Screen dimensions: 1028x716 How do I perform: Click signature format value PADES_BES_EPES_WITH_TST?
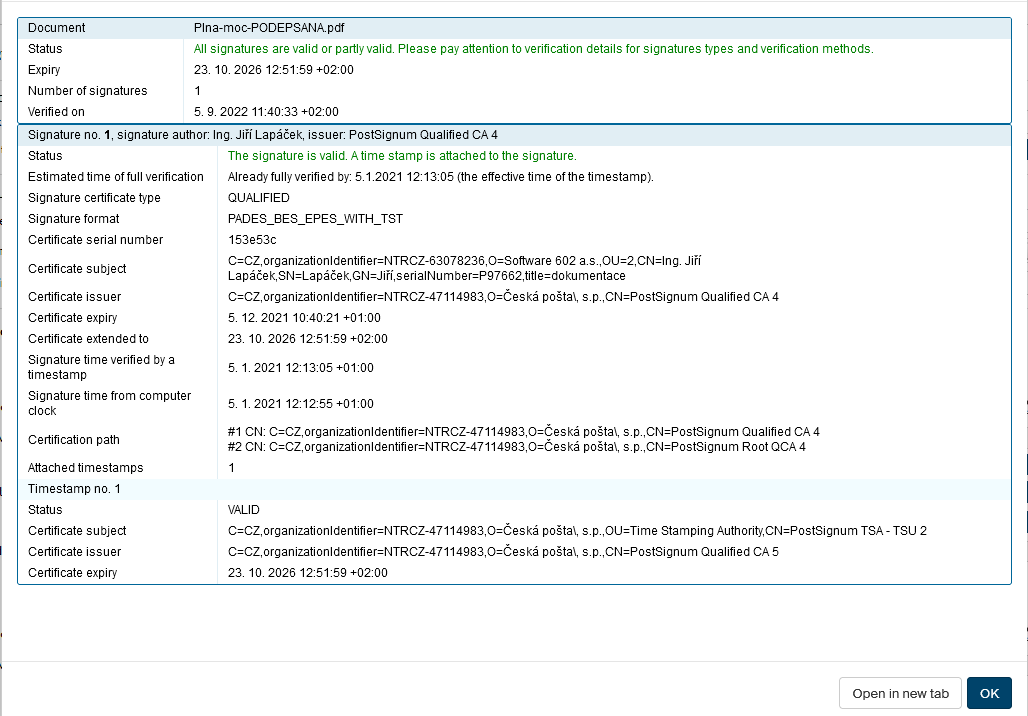(315, 219)
